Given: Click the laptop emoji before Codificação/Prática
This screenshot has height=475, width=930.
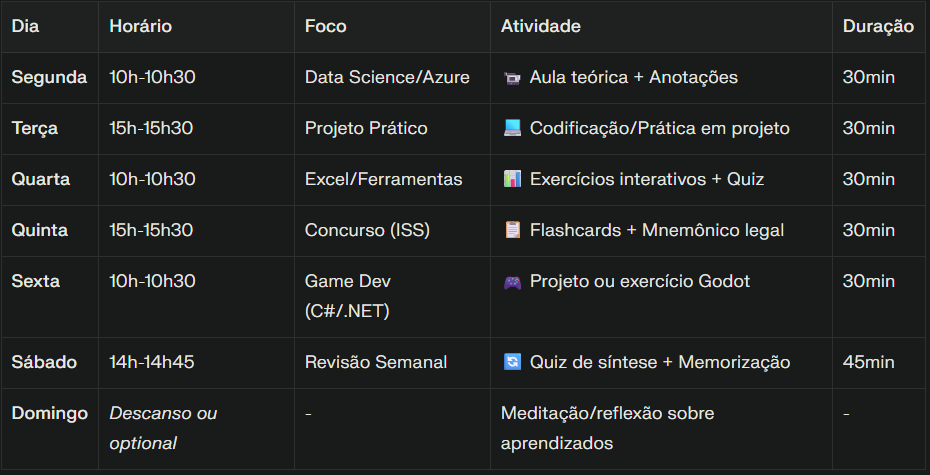Looking at the screenshot, I should coord(512,129).
